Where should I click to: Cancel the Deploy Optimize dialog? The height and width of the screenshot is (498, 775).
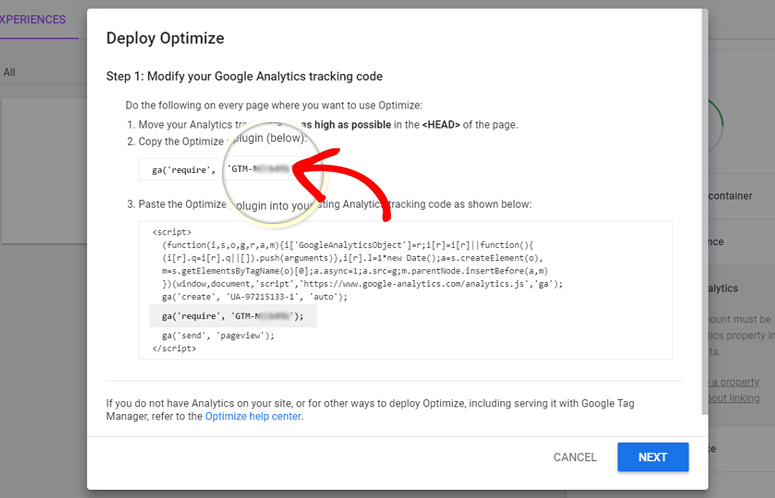[574, 457]
